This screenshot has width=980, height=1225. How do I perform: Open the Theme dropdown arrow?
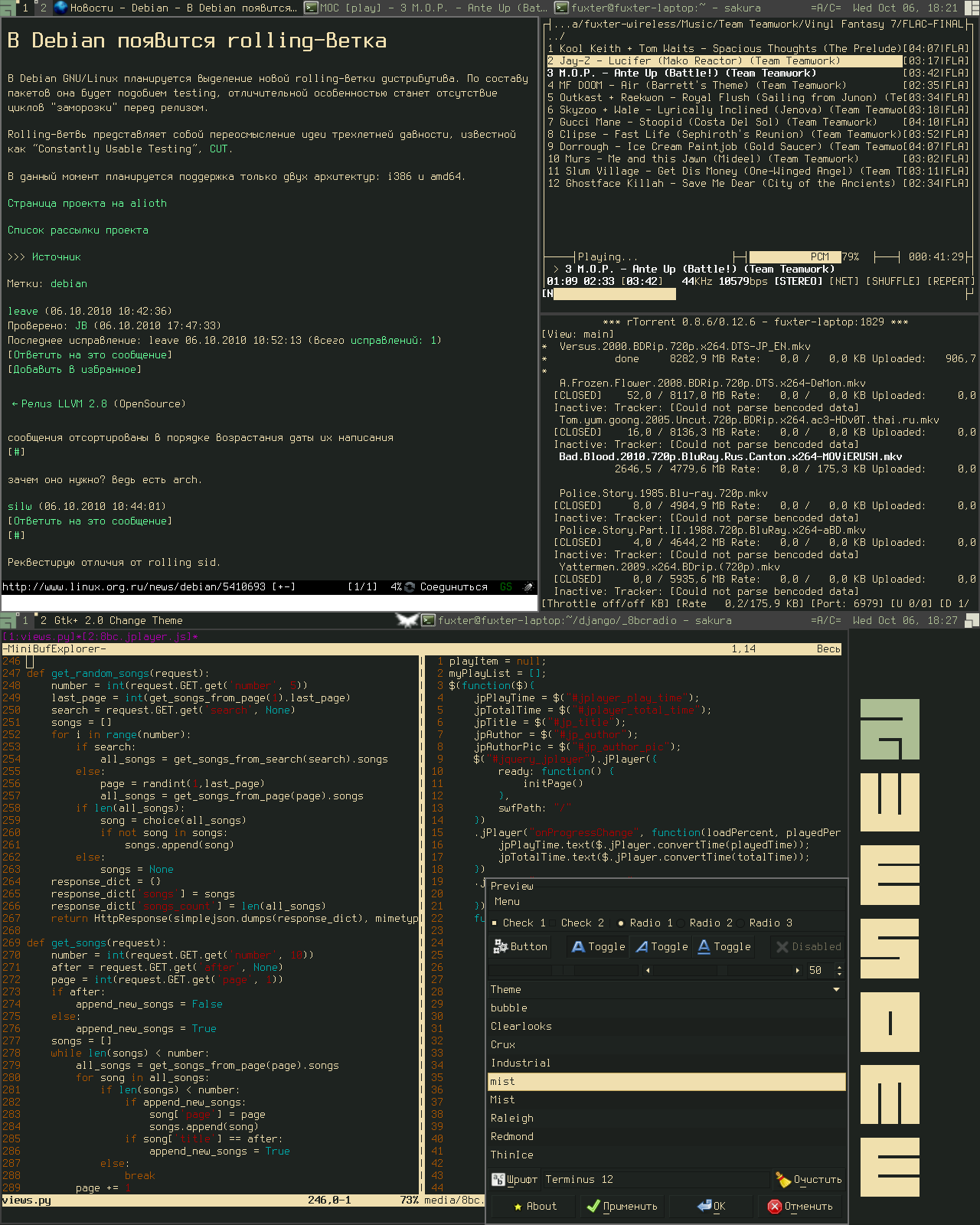tap(836, 989)
